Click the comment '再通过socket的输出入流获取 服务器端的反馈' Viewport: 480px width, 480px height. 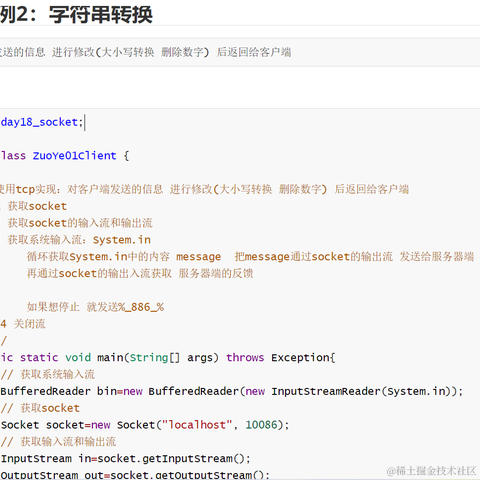coord(140,273)
